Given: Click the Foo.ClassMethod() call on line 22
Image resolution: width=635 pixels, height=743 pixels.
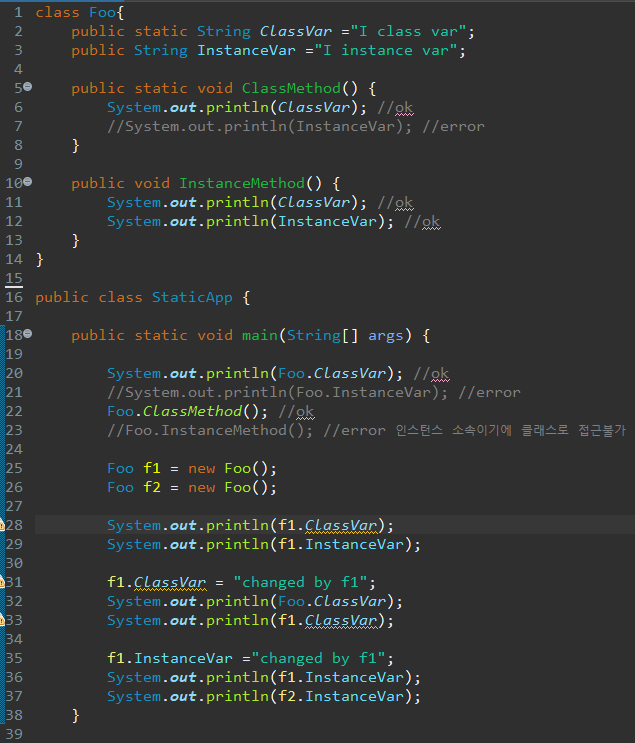Looking at the screenshot, I should pyautogui.click(x=188, y=411).
